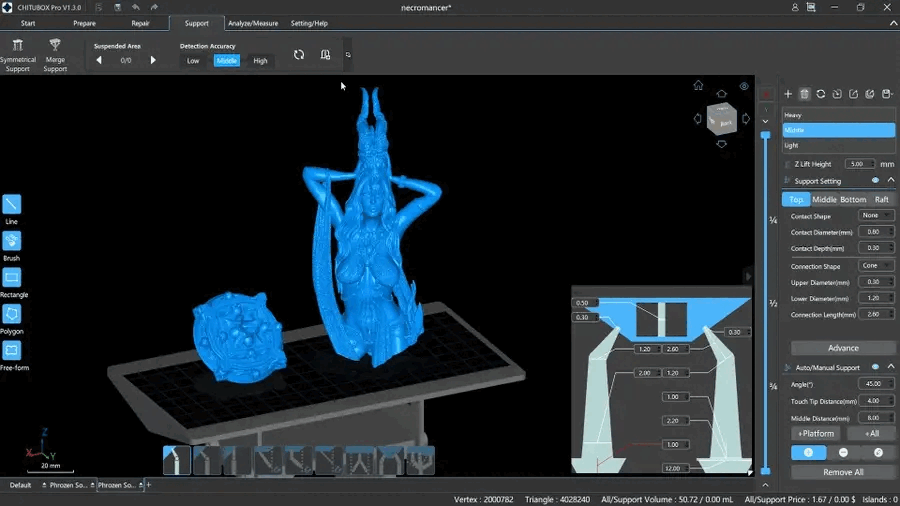Open the Raft support settings tab

pyautogui.click(x=882, y=199)
